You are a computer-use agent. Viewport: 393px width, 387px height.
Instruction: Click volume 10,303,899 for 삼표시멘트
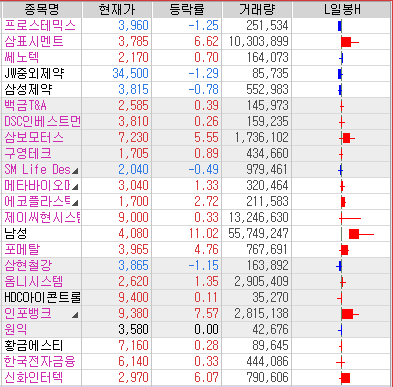(x=258, y=42)
